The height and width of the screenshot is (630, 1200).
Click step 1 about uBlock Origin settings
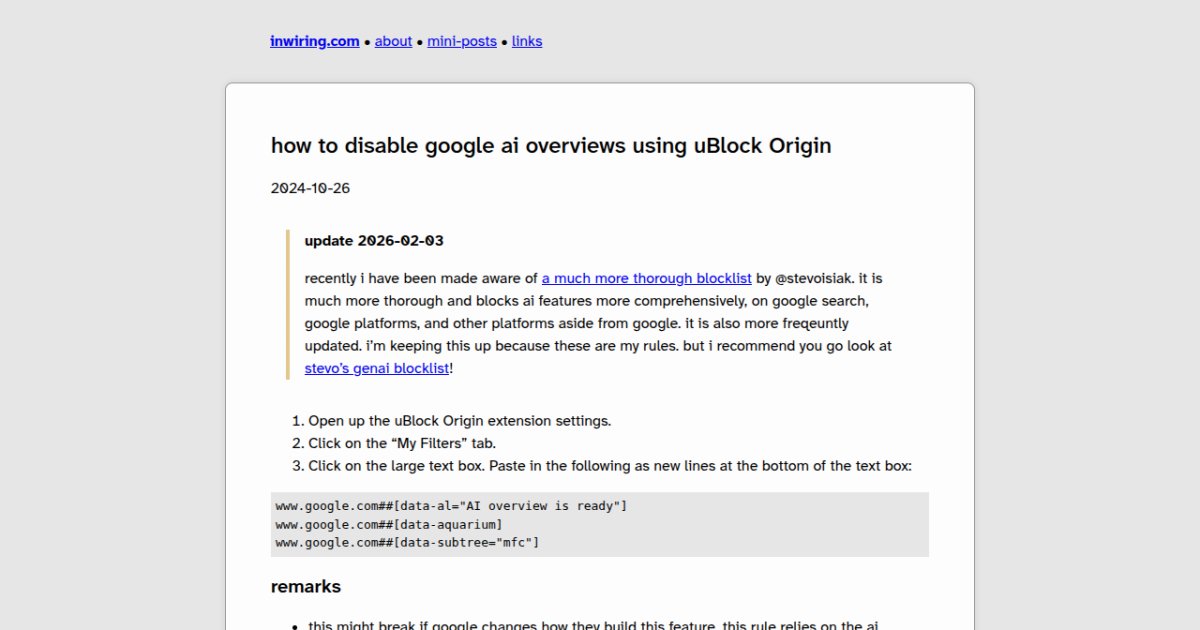[460, 421]
